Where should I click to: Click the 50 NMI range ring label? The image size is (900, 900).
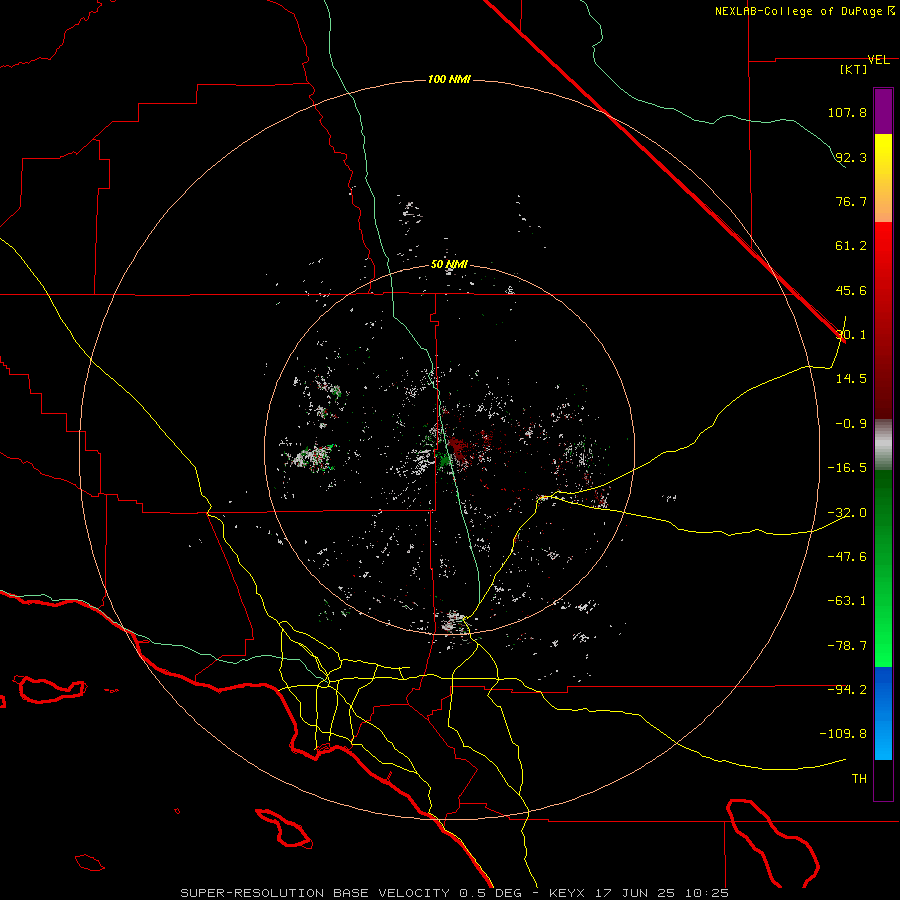(x=449, y=264)
